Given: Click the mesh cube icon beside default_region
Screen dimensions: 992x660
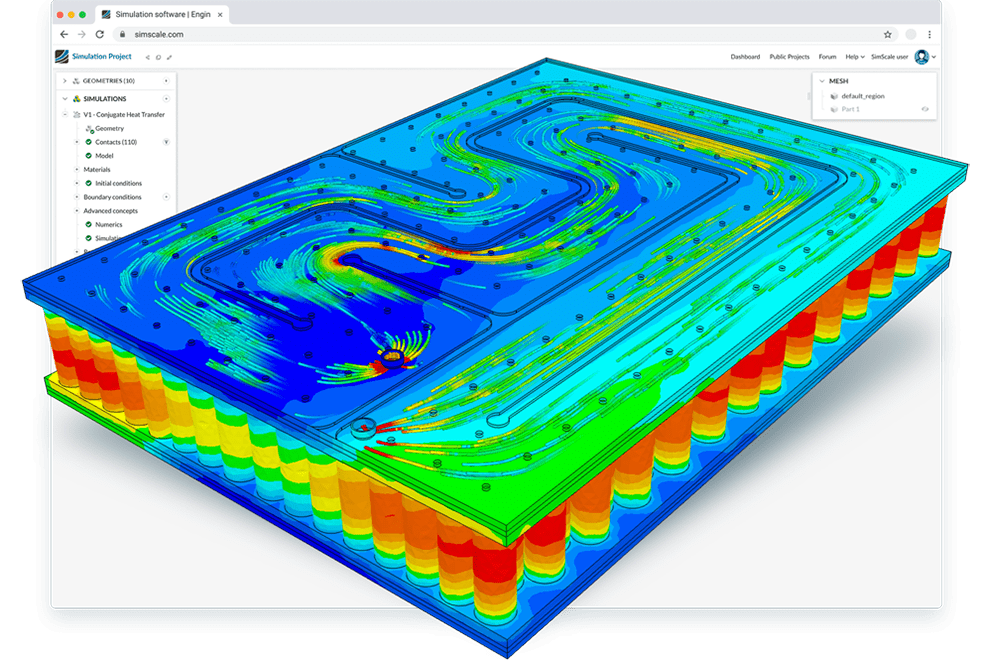Looking at the screenshot, I should pos(833,96).
